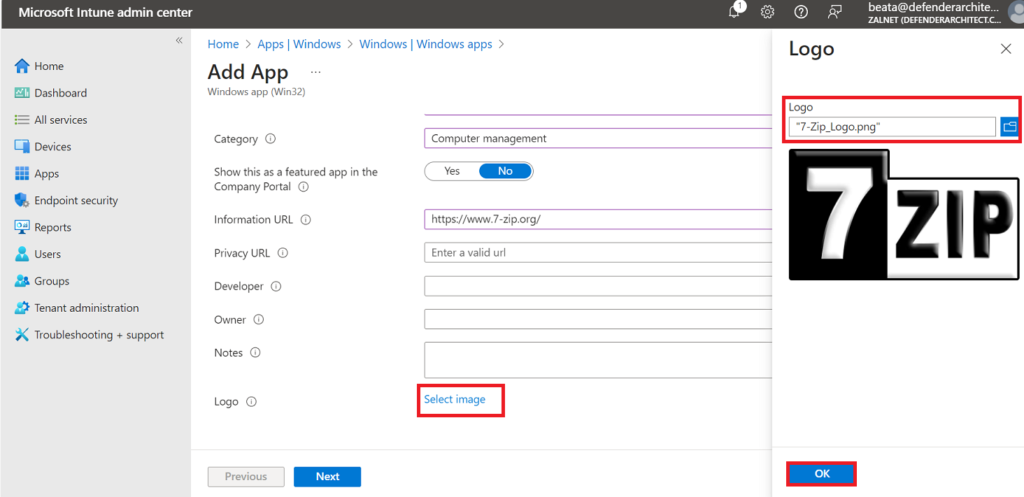Image resolution: width=1024 pixels, height=497 pixels.
Task: Click the Developer field
Action: tap(598, 286)
